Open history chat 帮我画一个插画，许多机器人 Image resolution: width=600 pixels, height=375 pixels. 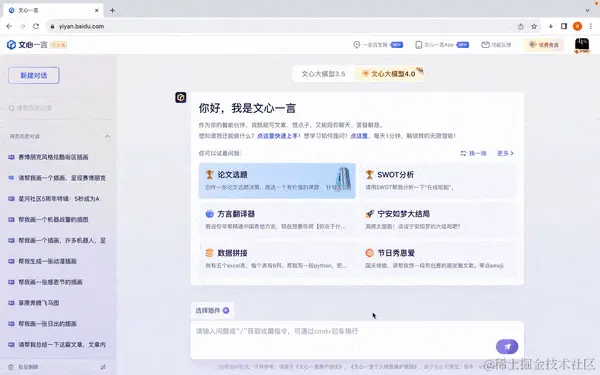(x=58, y=240)
